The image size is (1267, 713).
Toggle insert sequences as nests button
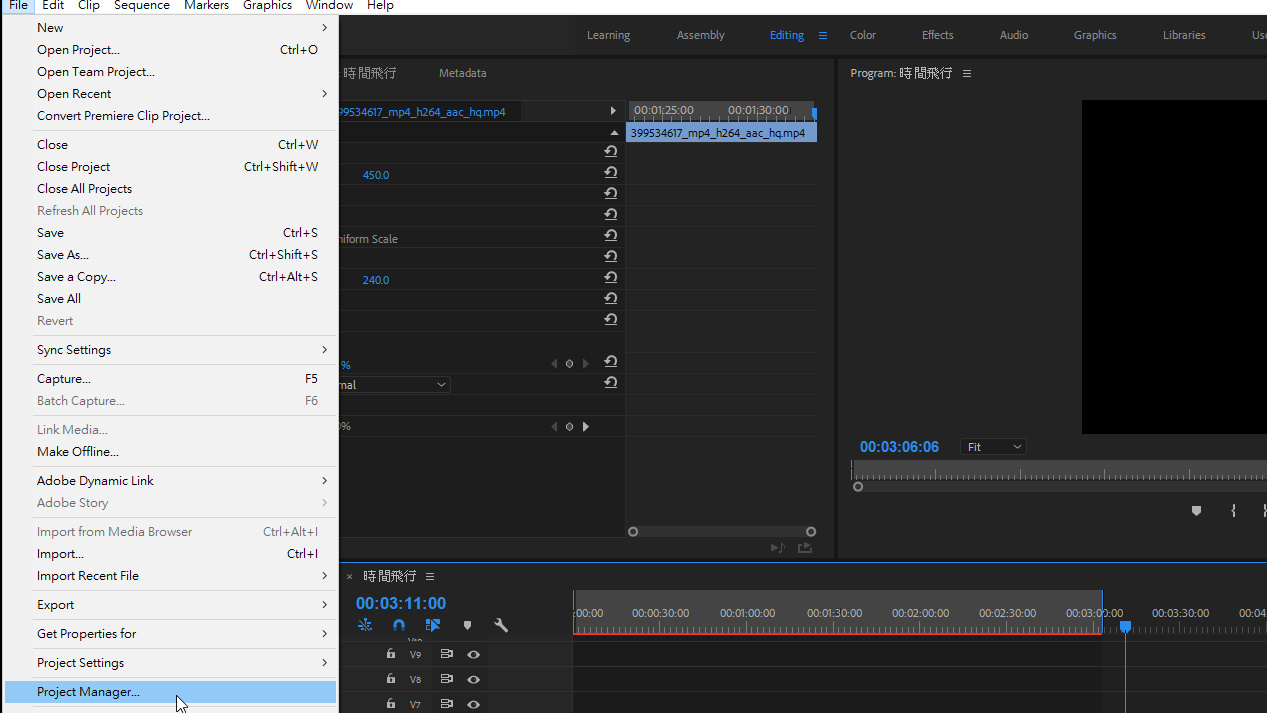click(x=365, y=625)
